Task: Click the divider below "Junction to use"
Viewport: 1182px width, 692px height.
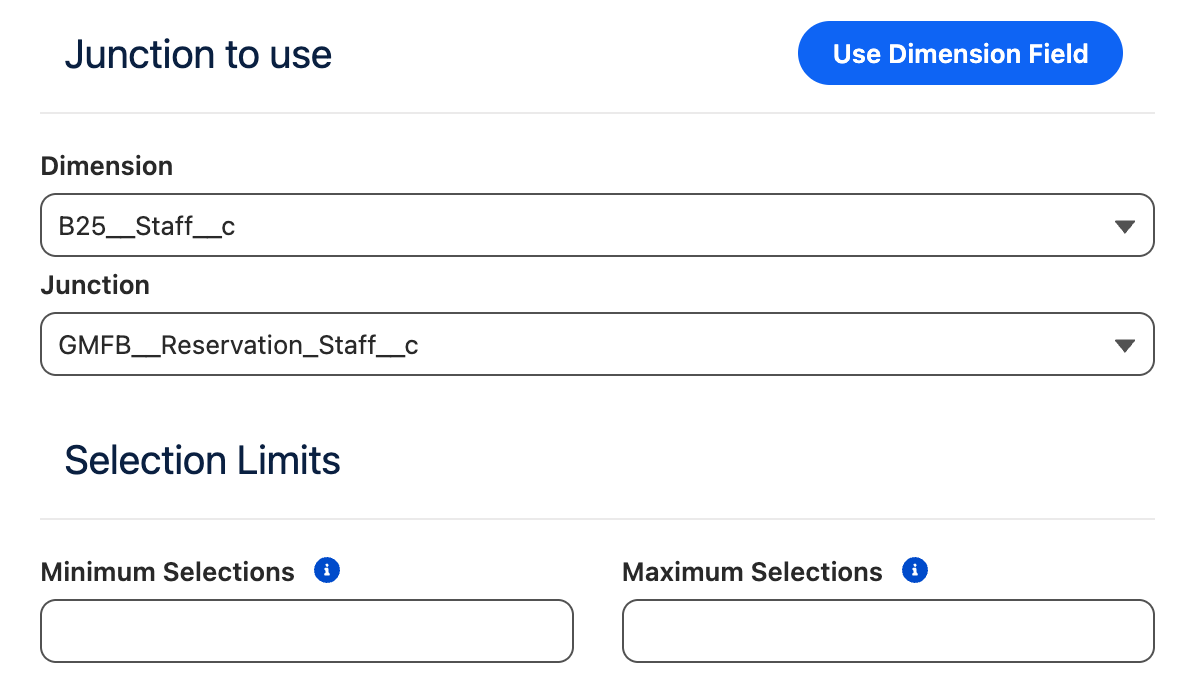Action: pos(597,113)
